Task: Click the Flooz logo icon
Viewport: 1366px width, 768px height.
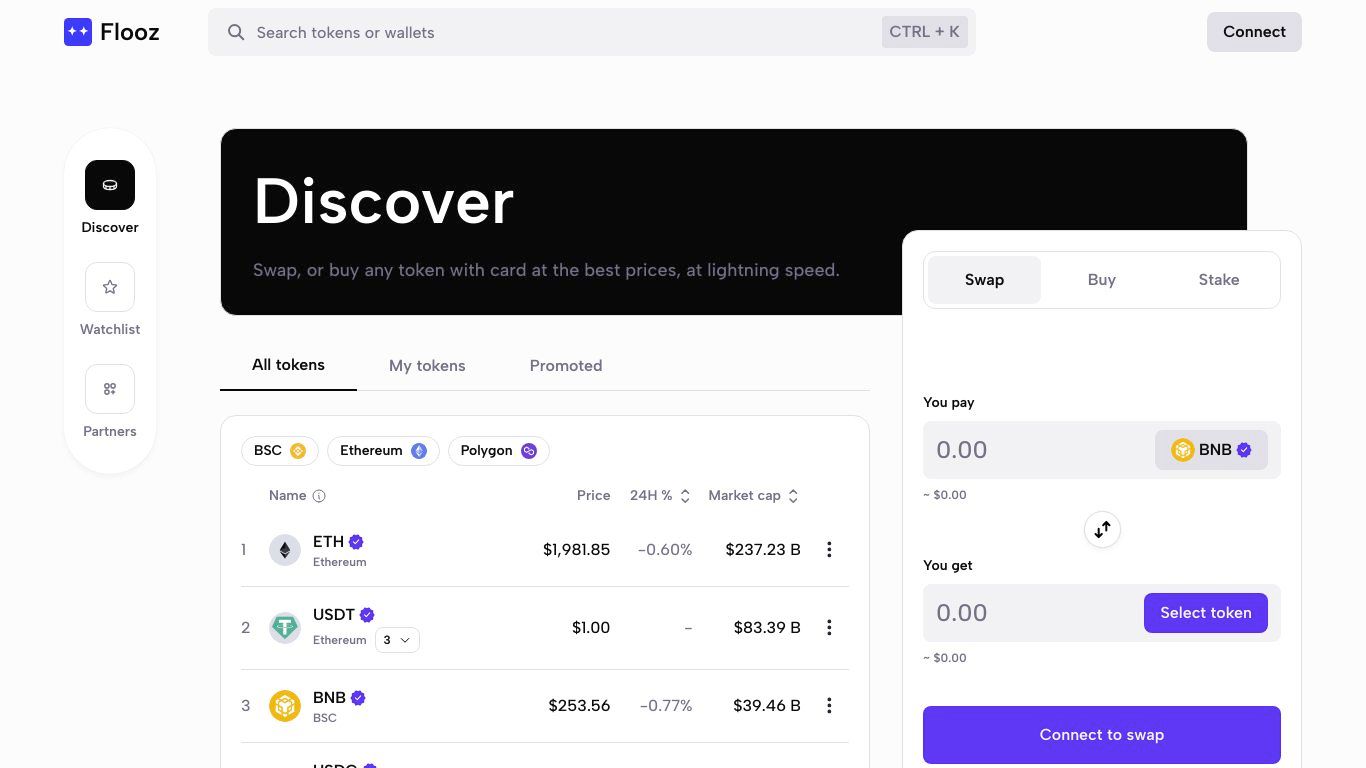Action: click(78, 32)
